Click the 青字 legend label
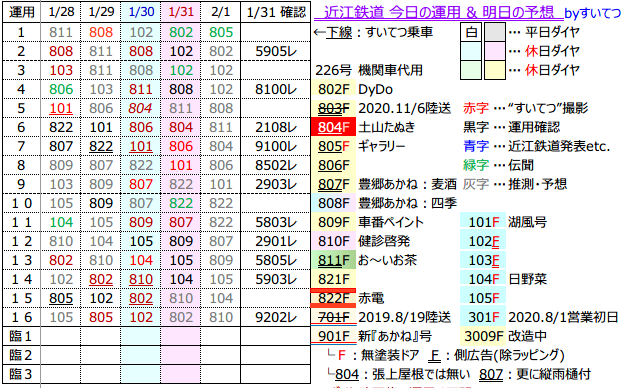The height and width of the screenshot is (388, 630). 476,146
